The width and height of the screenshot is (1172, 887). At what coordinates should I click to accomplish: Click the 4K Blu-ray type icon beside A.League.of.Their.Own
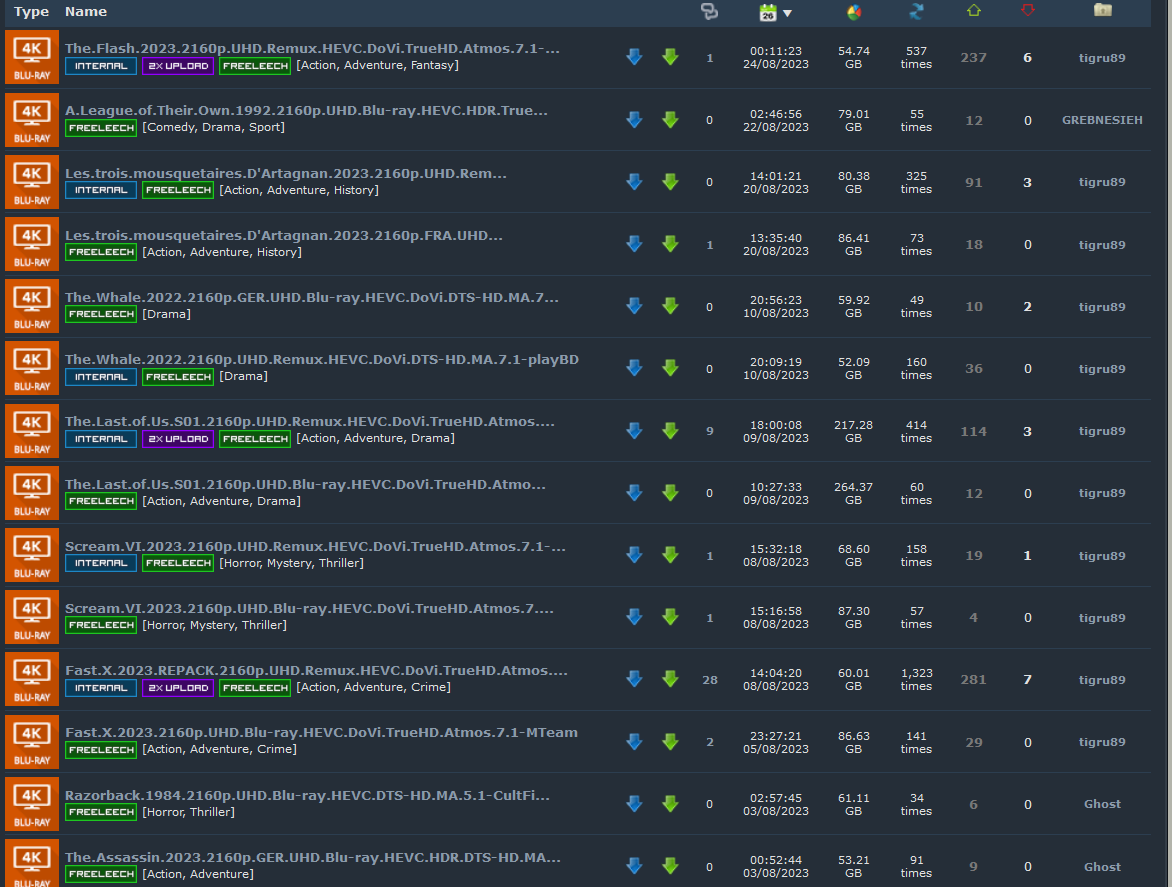tap(32, 120)
